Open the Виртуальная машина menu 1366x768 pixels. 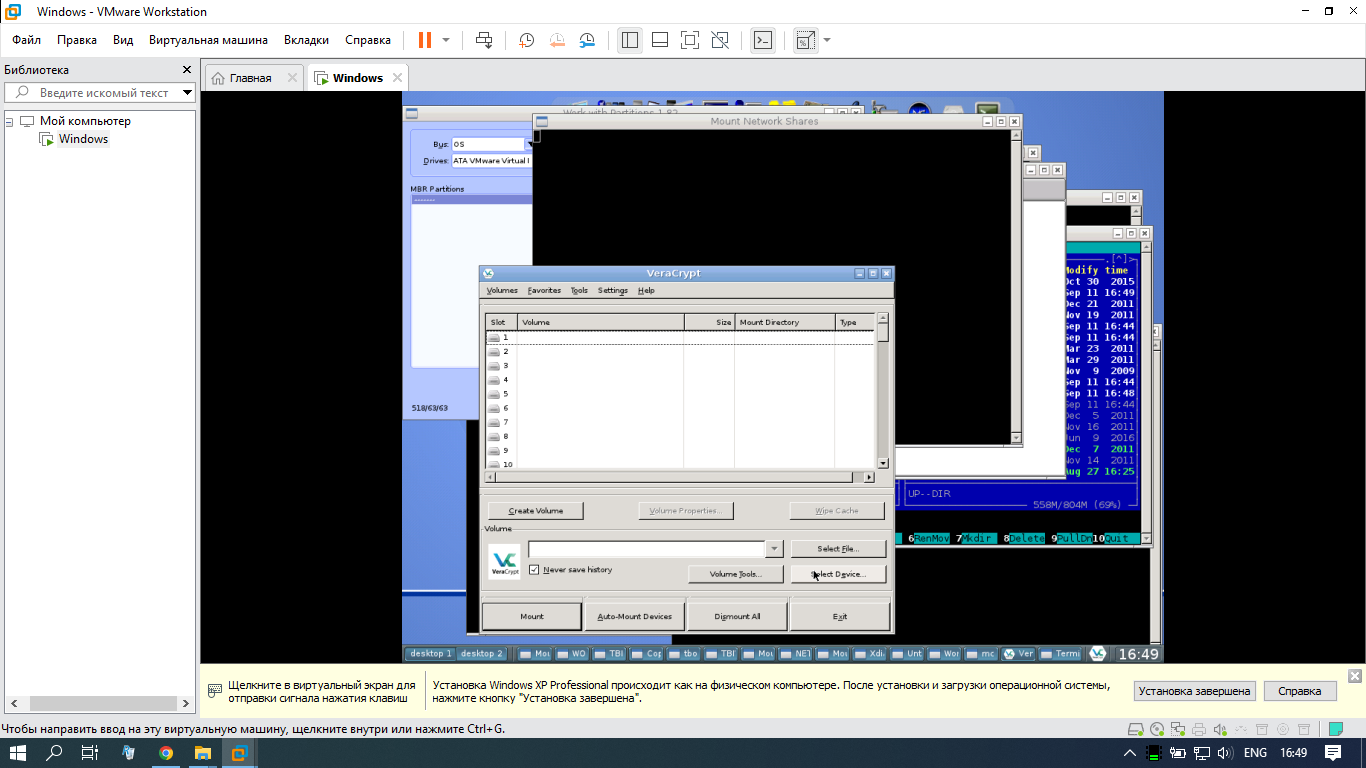click(208, 40)
